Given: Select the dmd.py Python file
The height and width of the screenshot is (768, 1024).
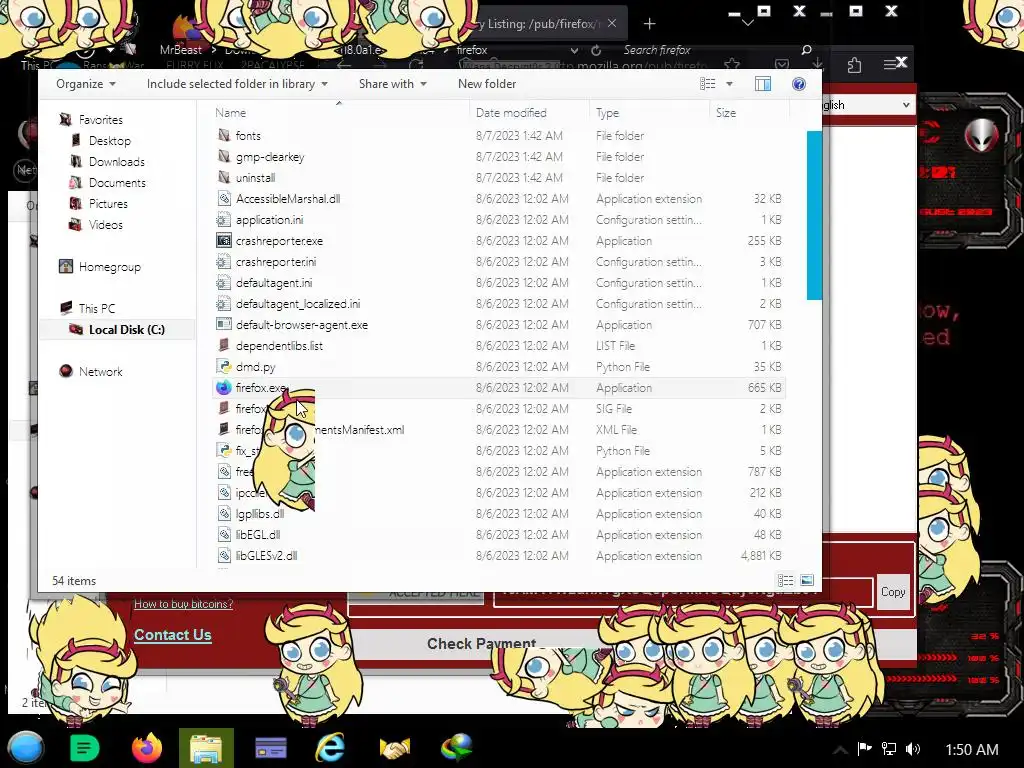Looking at the screenshot, I should click(x=255, y=366).
